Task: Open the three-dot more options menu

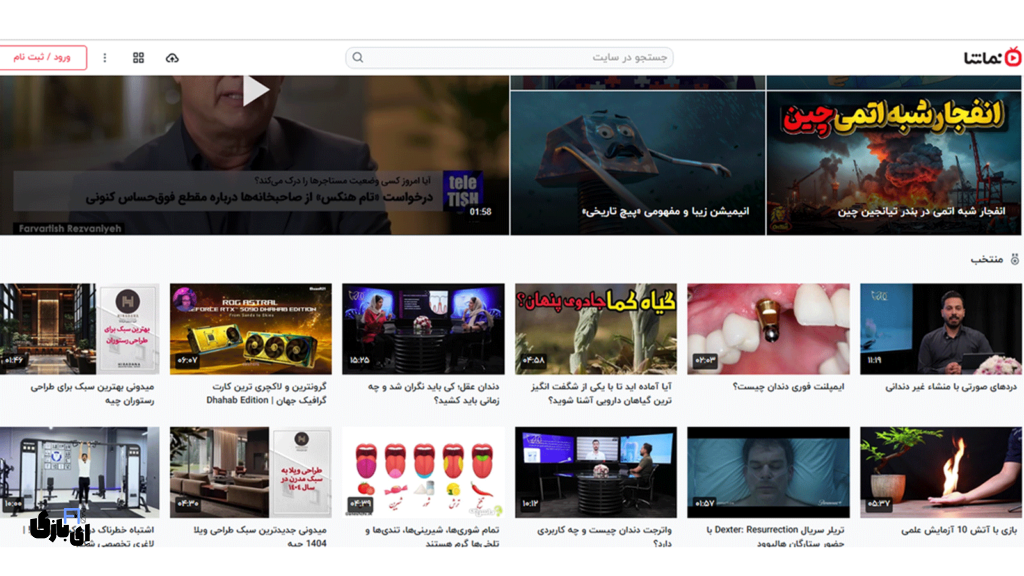Action: click(x=105, y=58)
